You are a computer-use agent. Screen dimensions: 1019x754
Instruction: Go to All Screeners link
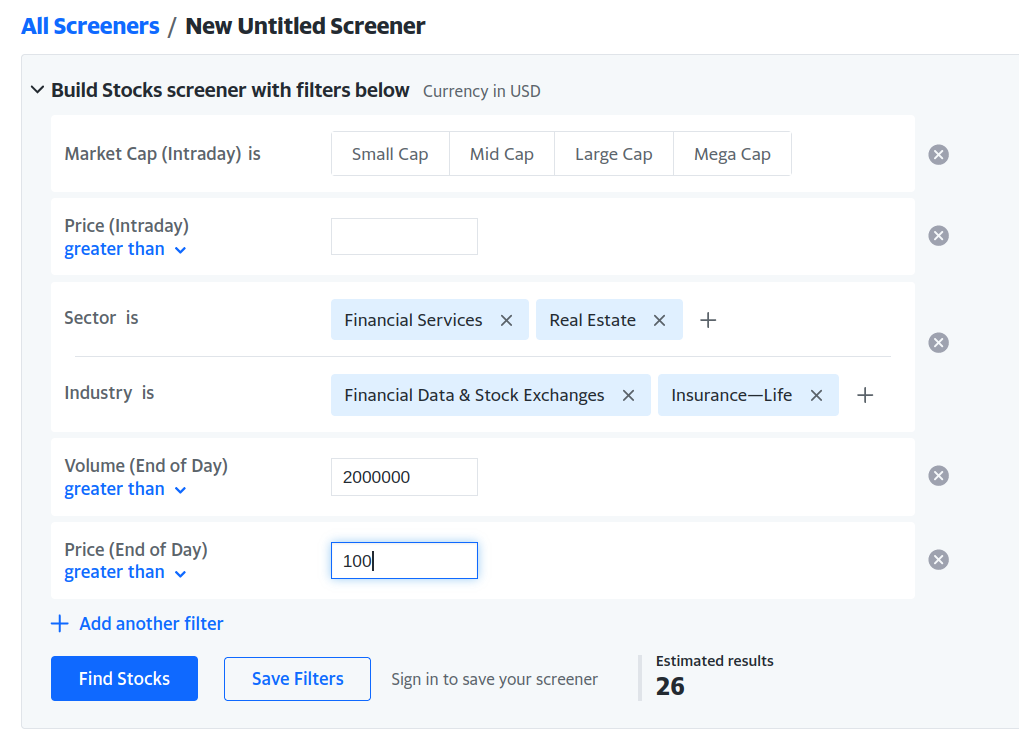[90, 26]
